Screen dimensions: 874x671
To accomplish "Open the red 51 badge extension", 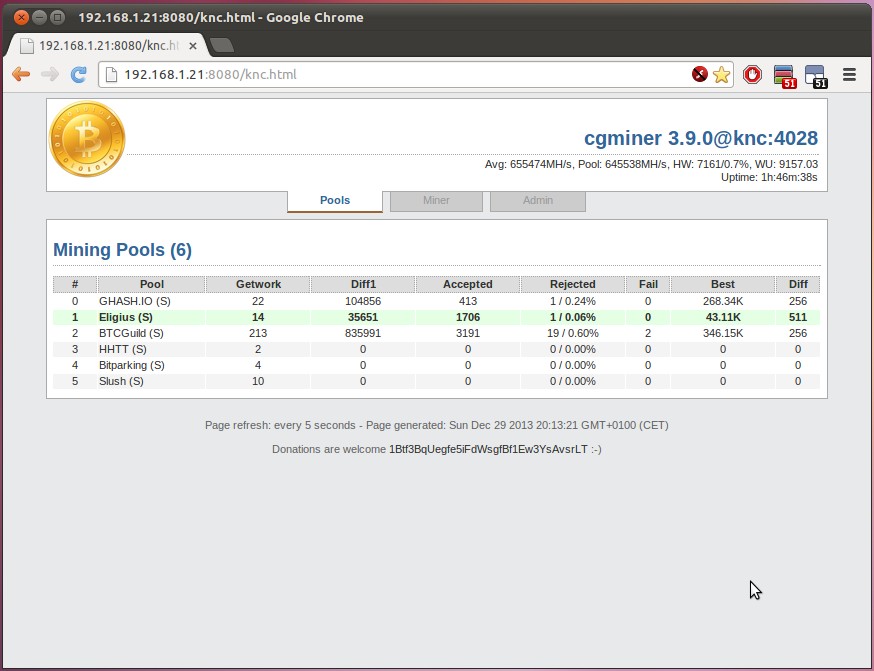I will click(784, 76).
